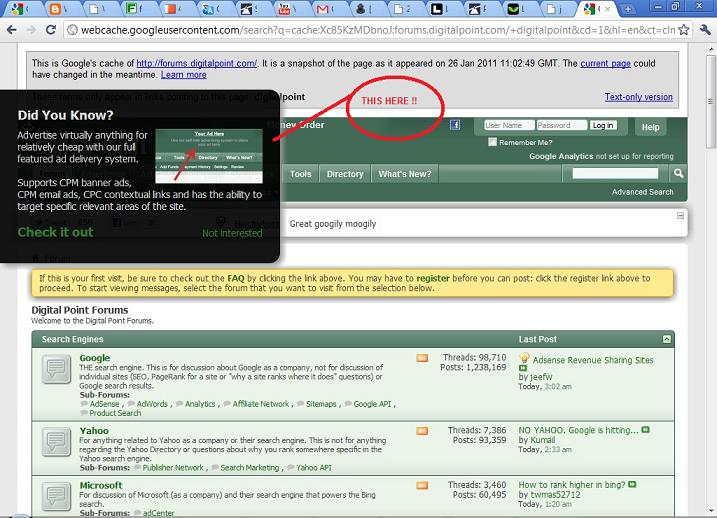The height and width of the screenshot is (518, 717).
Task: Open the Search Marketing sub-forum
Action: tap(250, 468)
